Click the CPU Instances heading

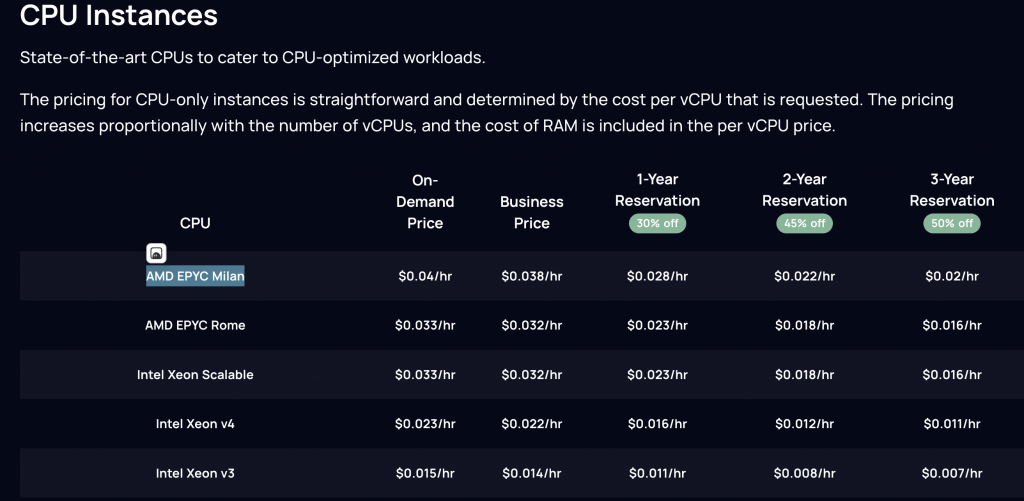pyautogui.click(x=119, y=15)
